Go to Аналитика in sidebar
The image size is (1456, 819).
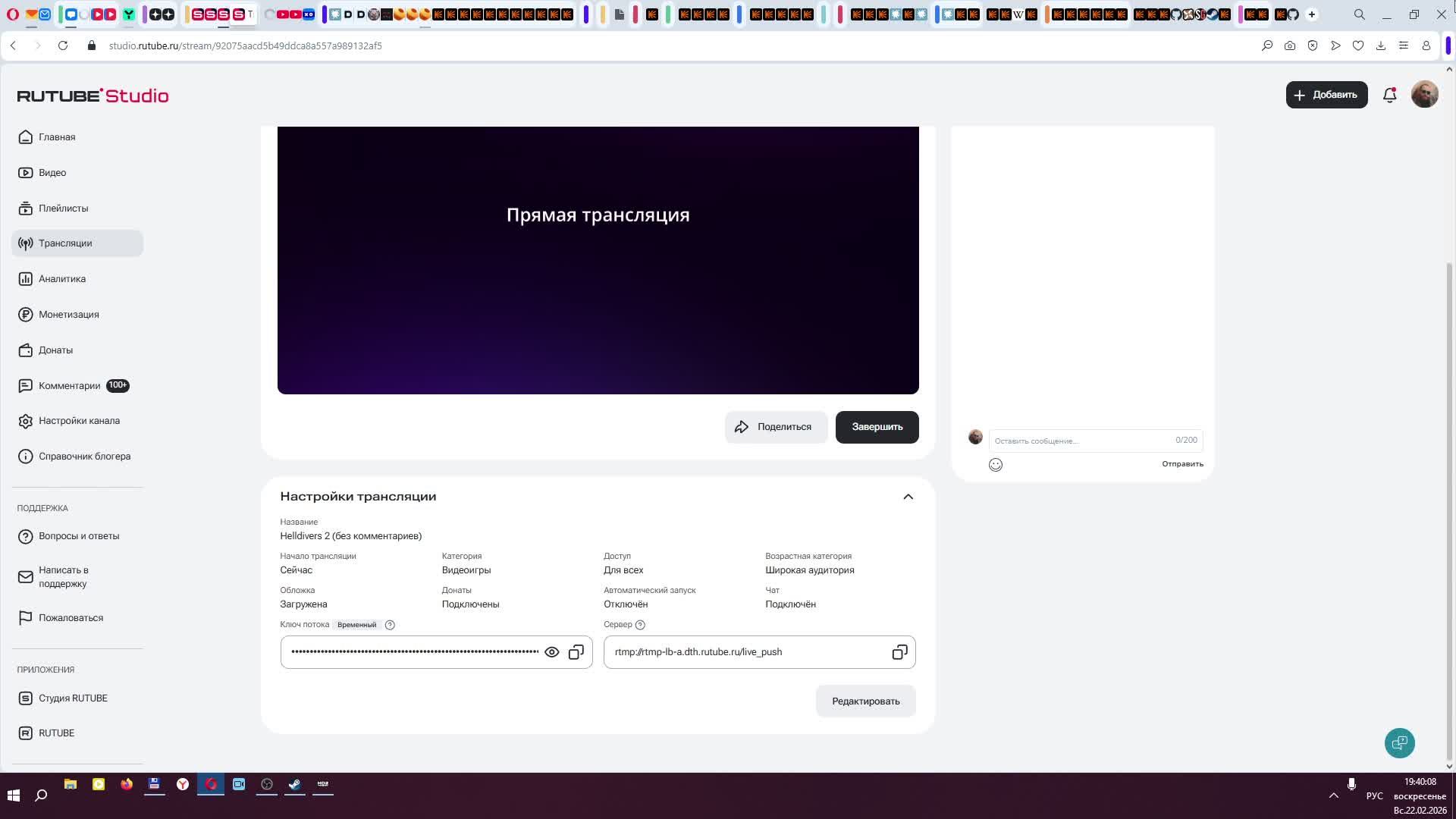62,279
